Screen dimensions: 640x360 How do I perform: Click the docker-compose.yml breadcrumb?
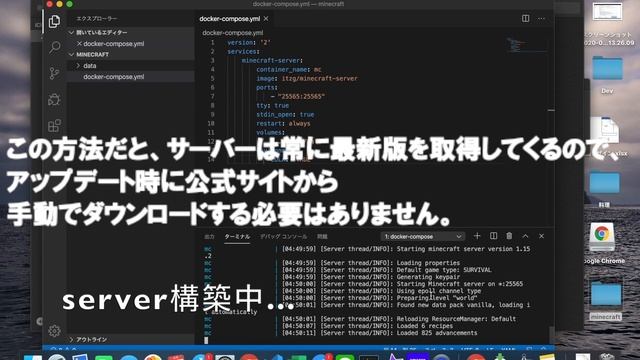pyautogui.click(x=233, y=33)
